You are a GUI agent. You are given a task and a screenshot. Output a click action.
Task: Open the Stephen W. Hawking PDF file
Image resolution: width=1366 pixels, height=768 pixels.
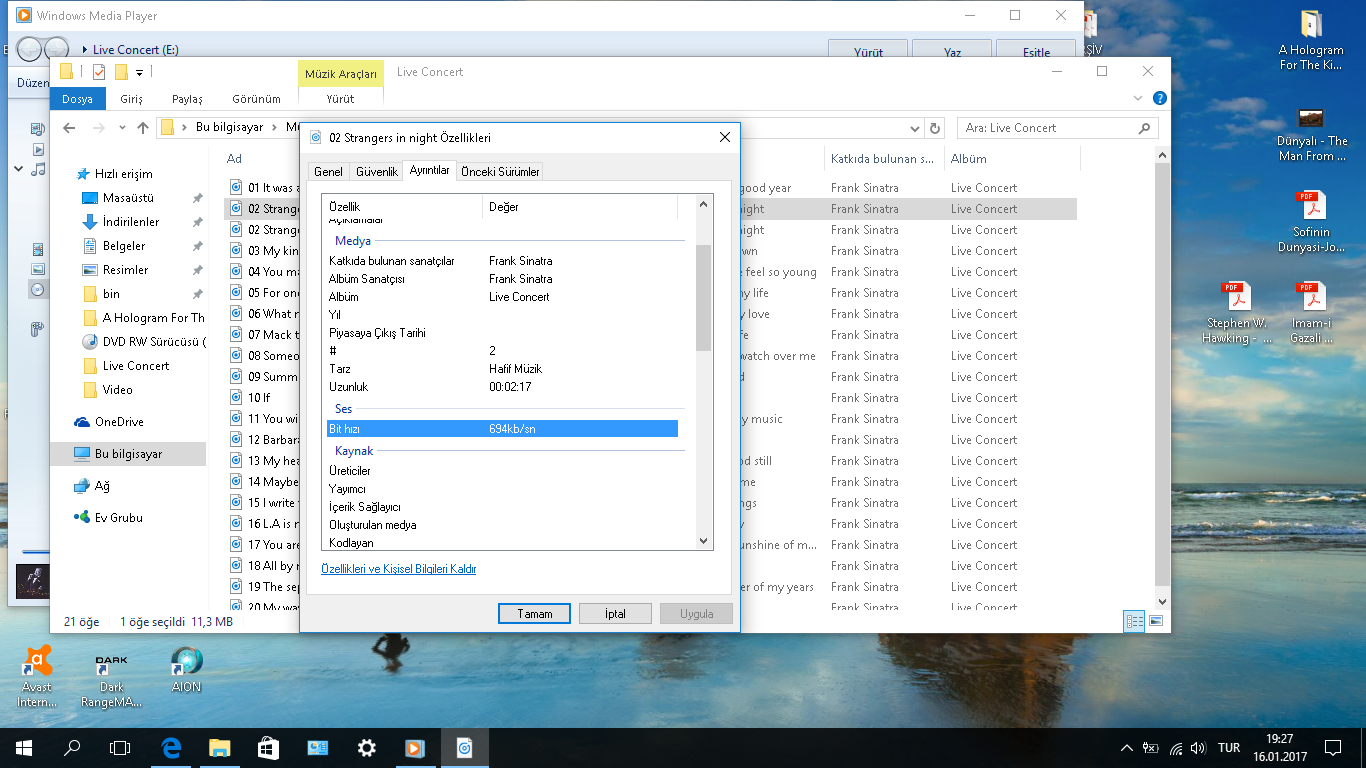1238,298
